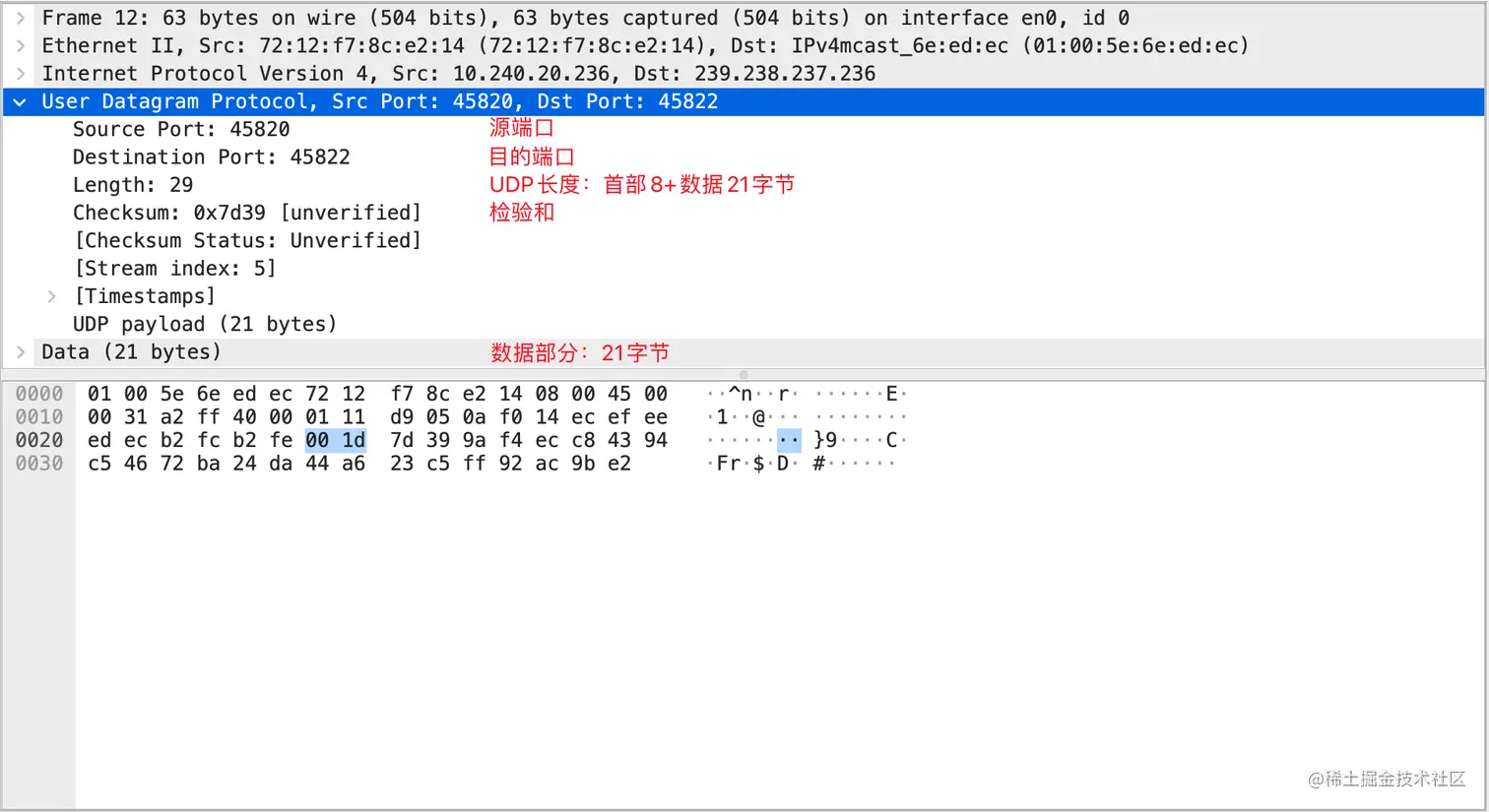1489x812 pixels.
Task: Click hex bytes 7d 39 checksum
Action: tap(421, 440)
